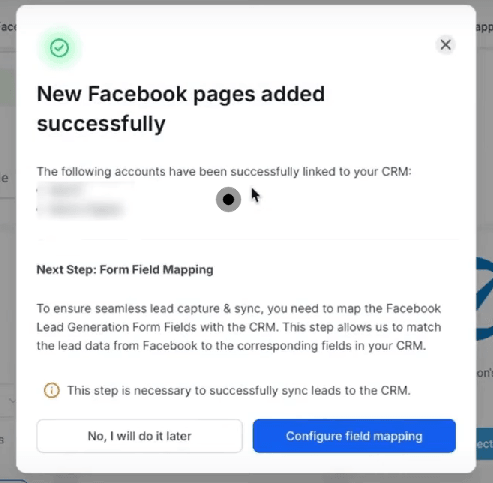
Task: Click the blue circular logo behind the dialog
Action: click(x=484, y=298)
